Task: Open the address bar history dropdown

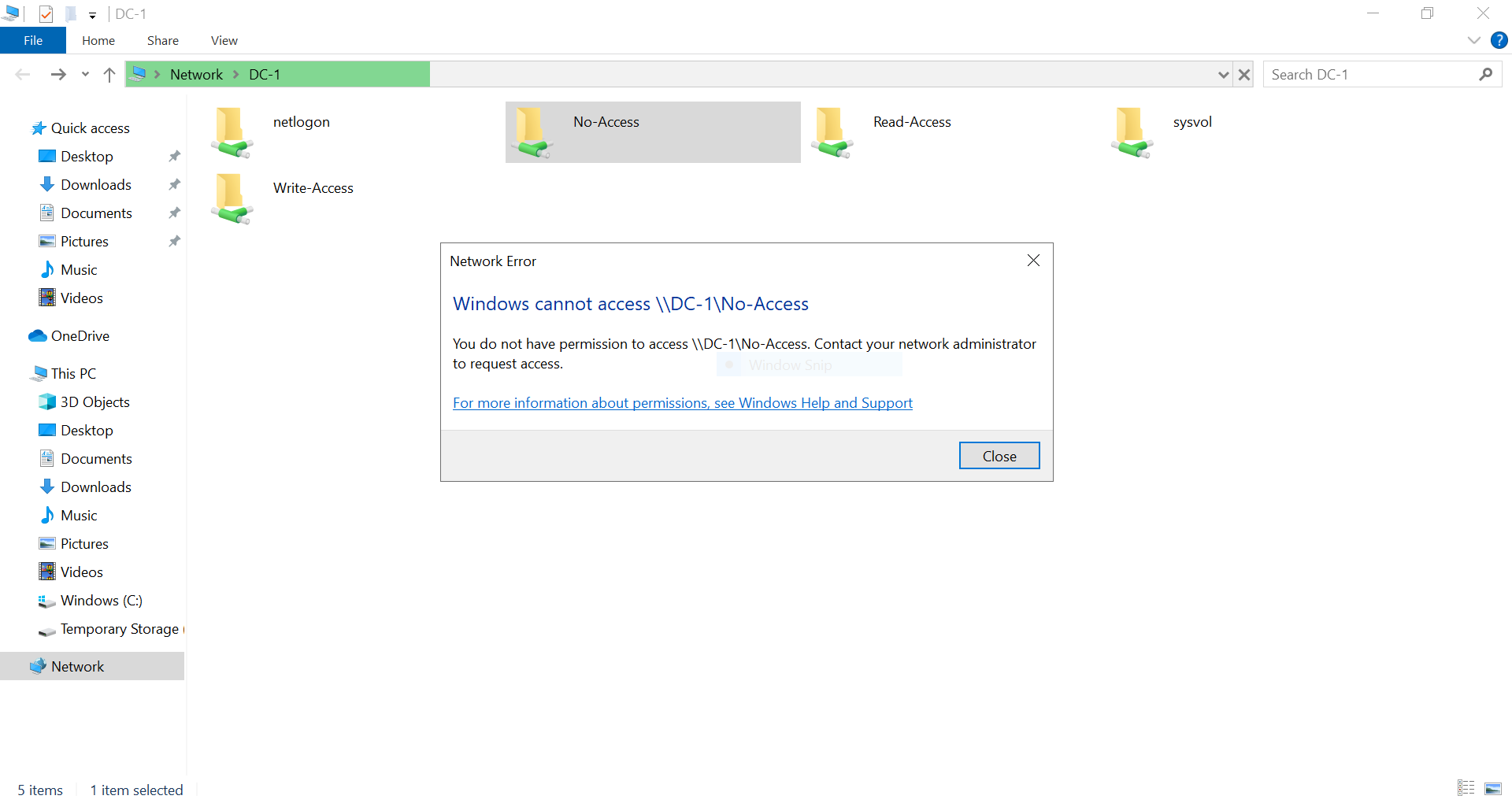Action: coord(1223,75)
